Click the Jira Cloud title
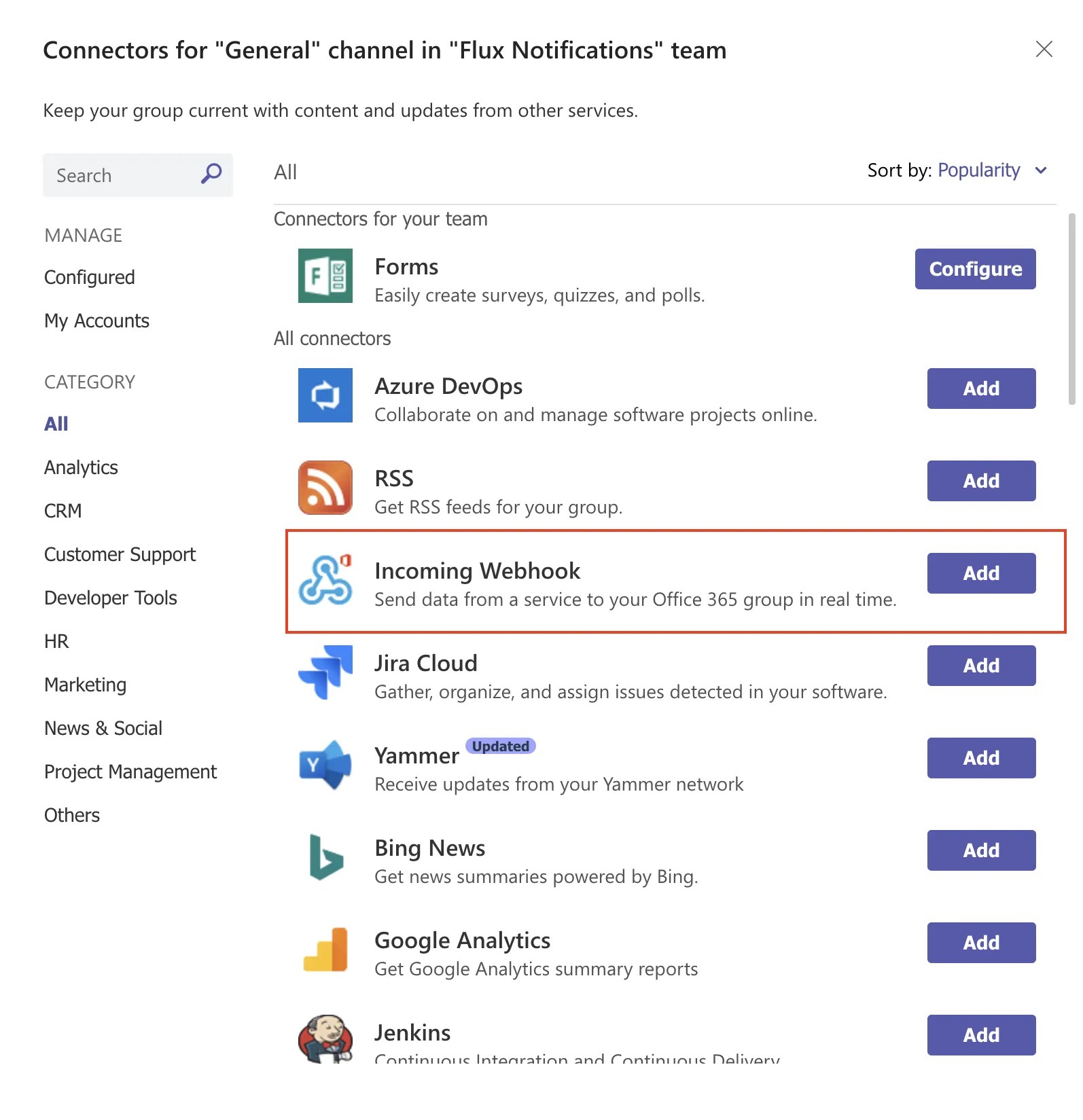The height and width of the screenshot is (1120, 1083). (426, 664)
